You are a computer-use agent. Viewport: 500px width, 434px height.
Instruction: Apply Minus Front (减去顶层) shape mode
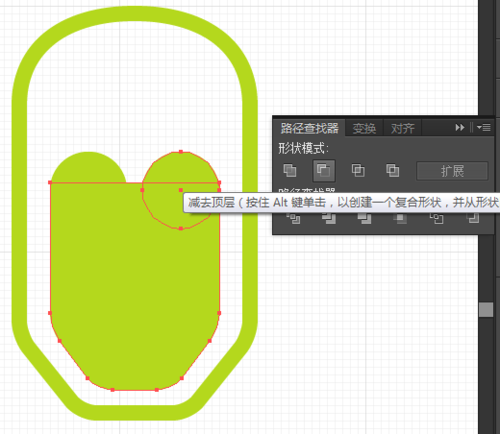324,171
